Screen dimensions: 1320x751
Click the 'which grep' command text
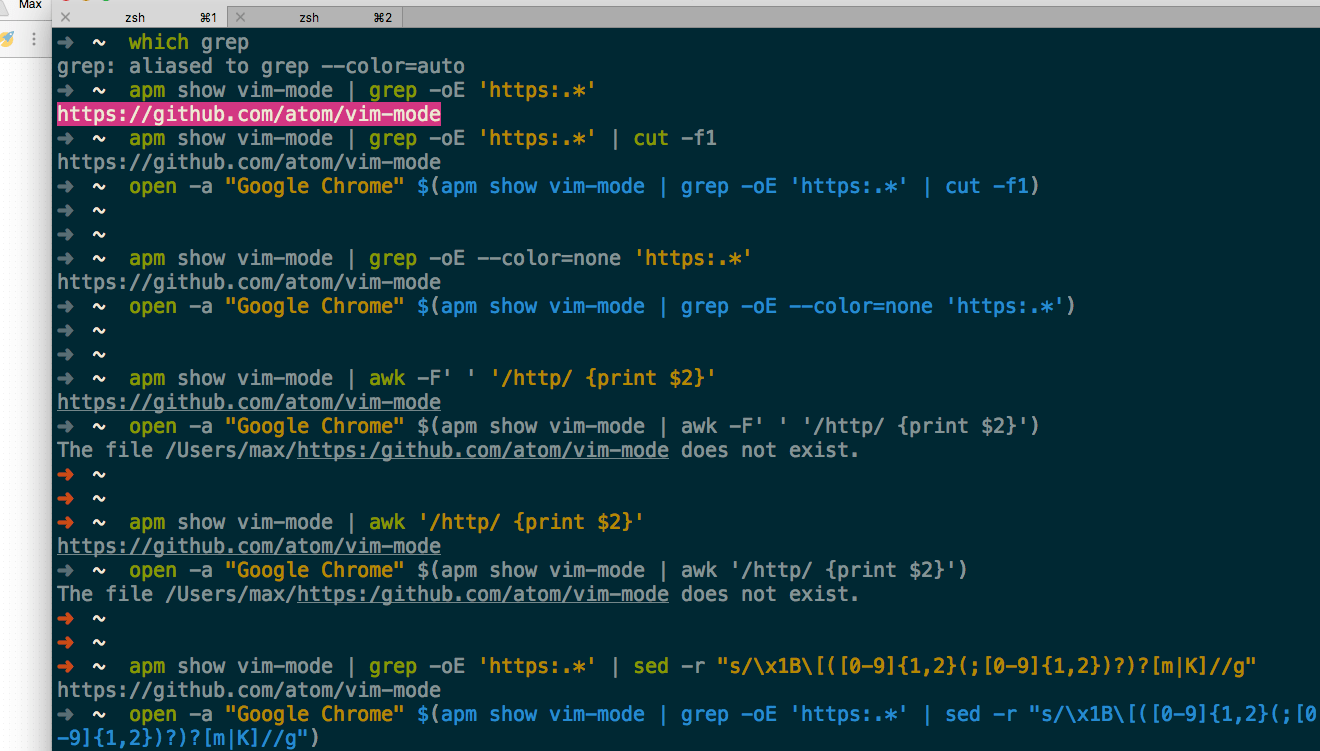click(x=188, y=42)
